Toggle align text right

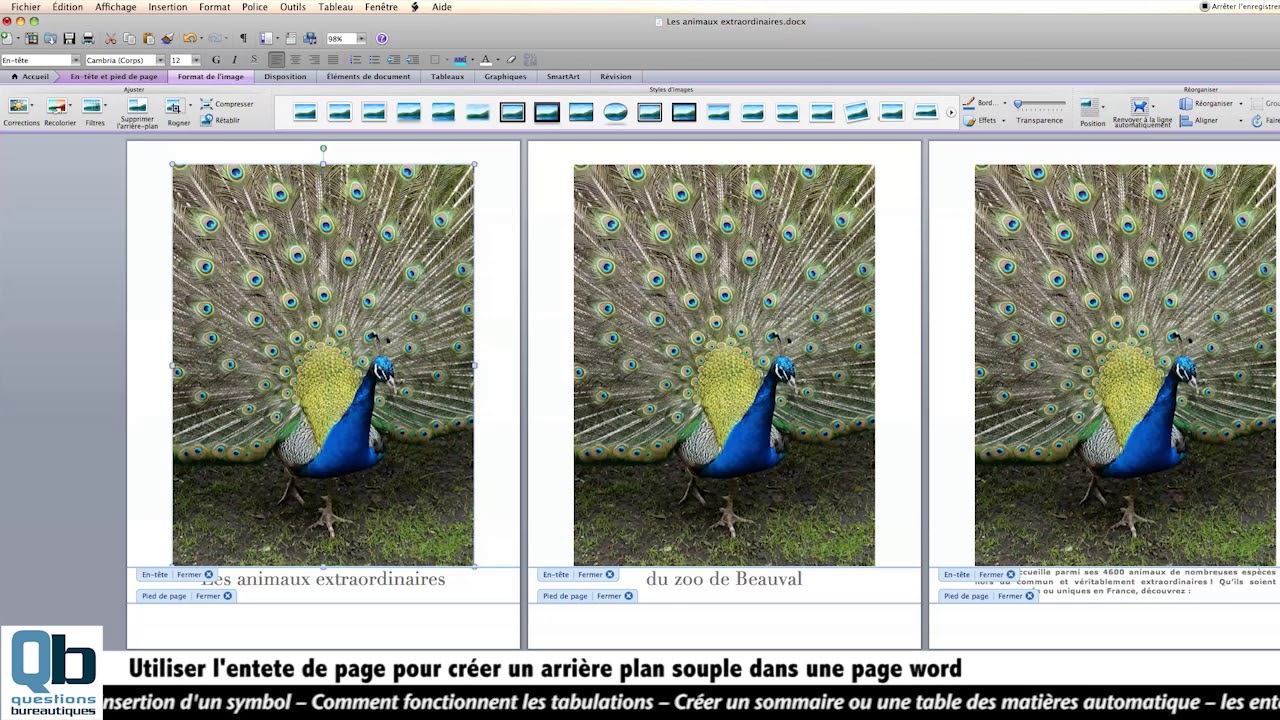pos(314,60)
